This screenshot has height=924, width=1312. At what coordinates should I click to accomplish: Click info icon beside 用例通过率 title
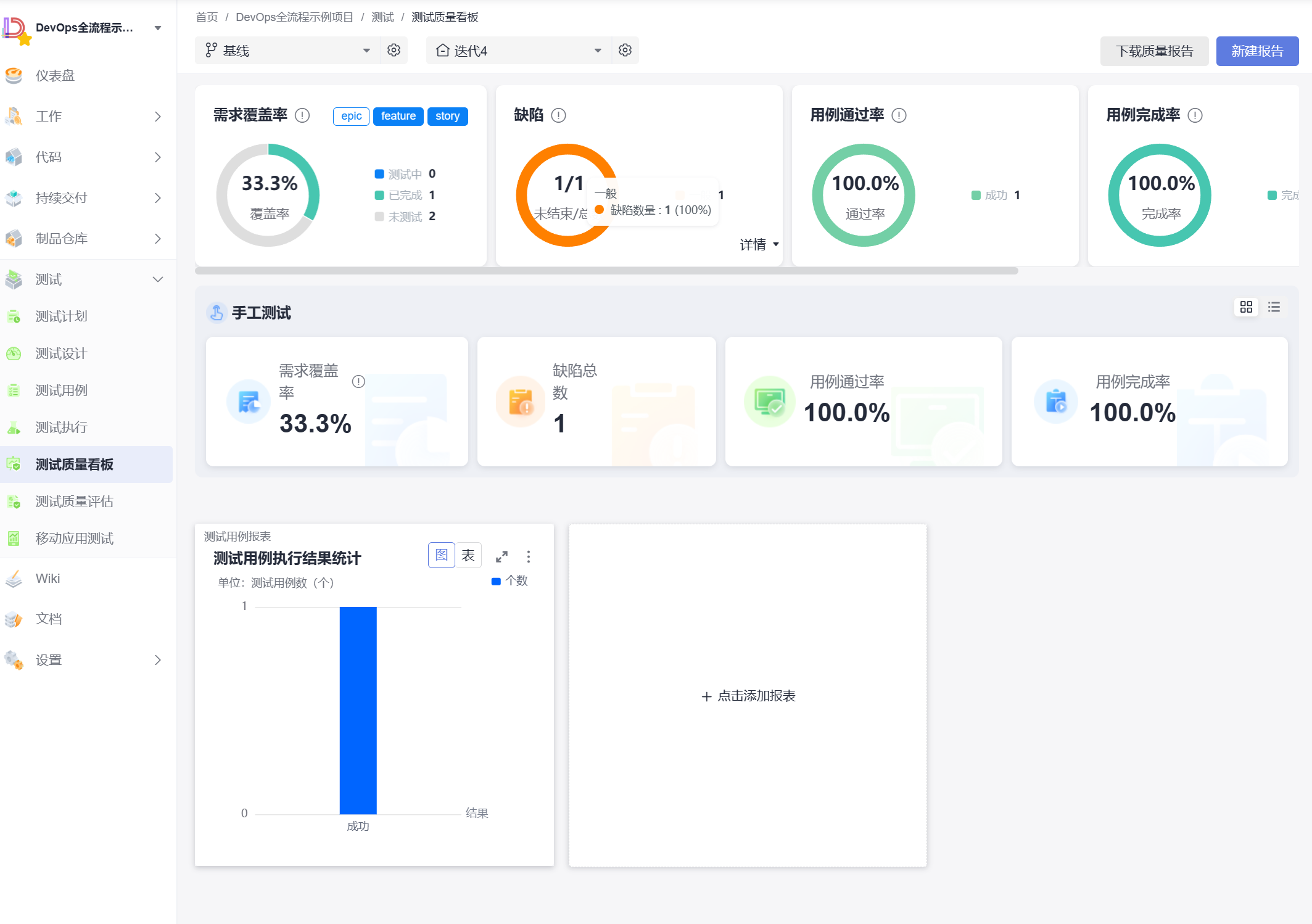tap(899, 115)
